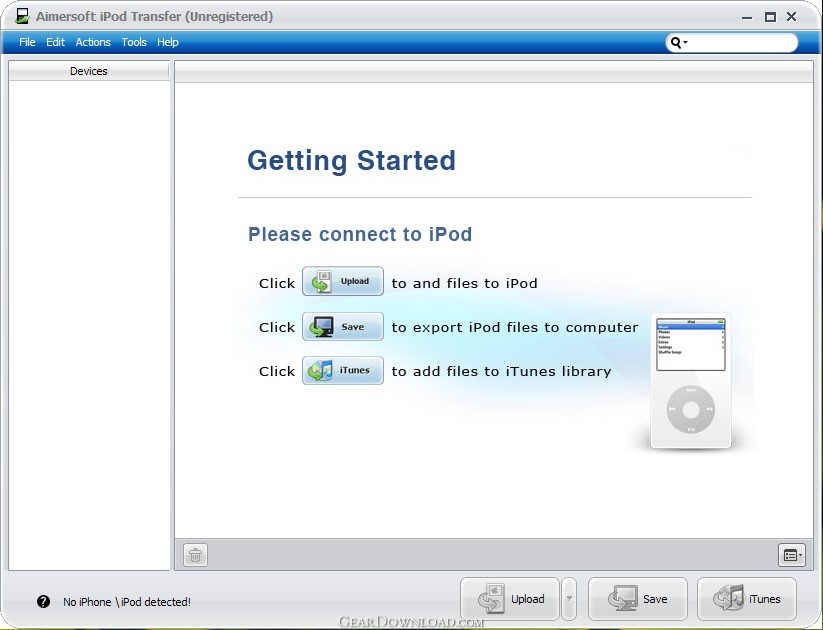Expand the Upload button dropdown arrow

click(569, 599)
